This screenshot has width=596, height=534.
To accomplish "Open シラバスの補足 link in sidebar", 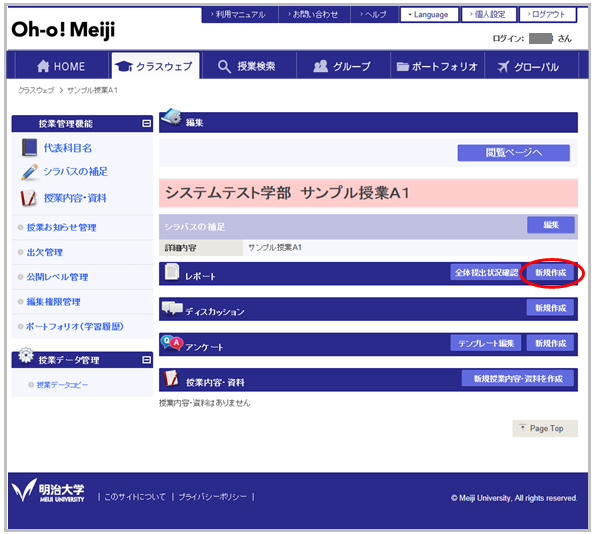I will 75,171.
